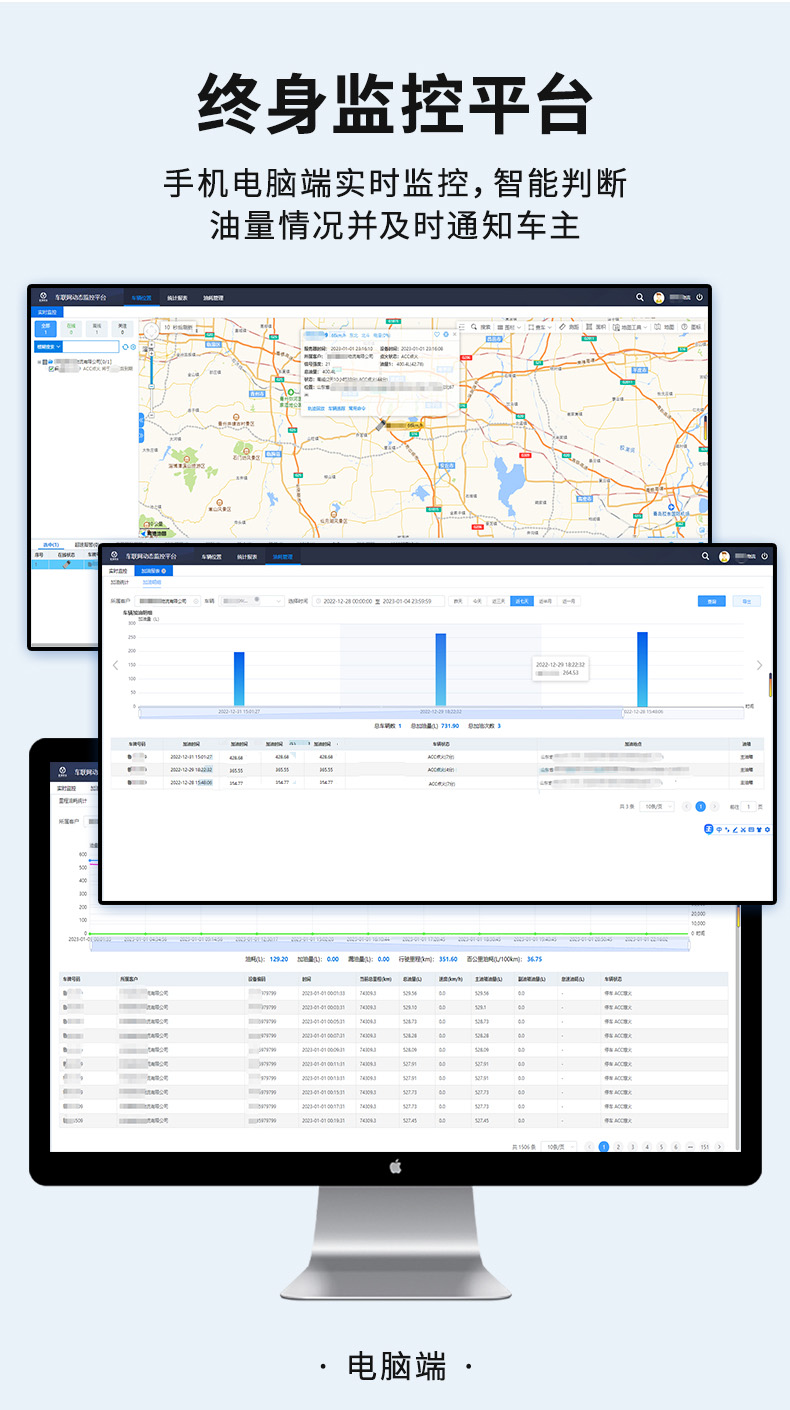Click the 搜索 map toolbar tool
This screenshot has width=790, height=1410.
pos(479,326)
